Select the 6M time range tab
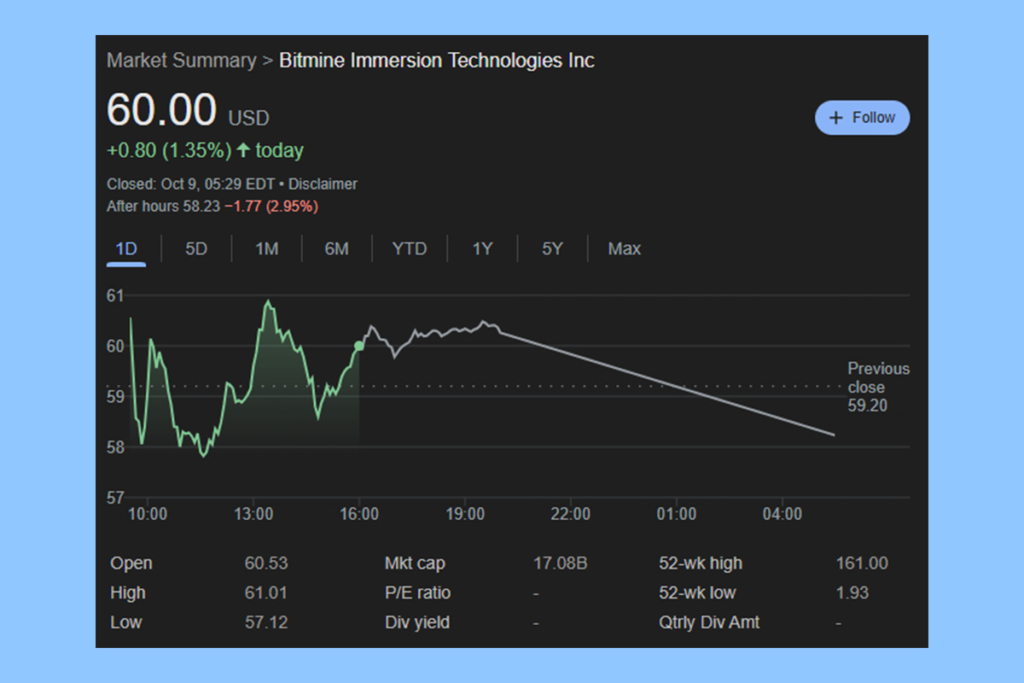 336,248
